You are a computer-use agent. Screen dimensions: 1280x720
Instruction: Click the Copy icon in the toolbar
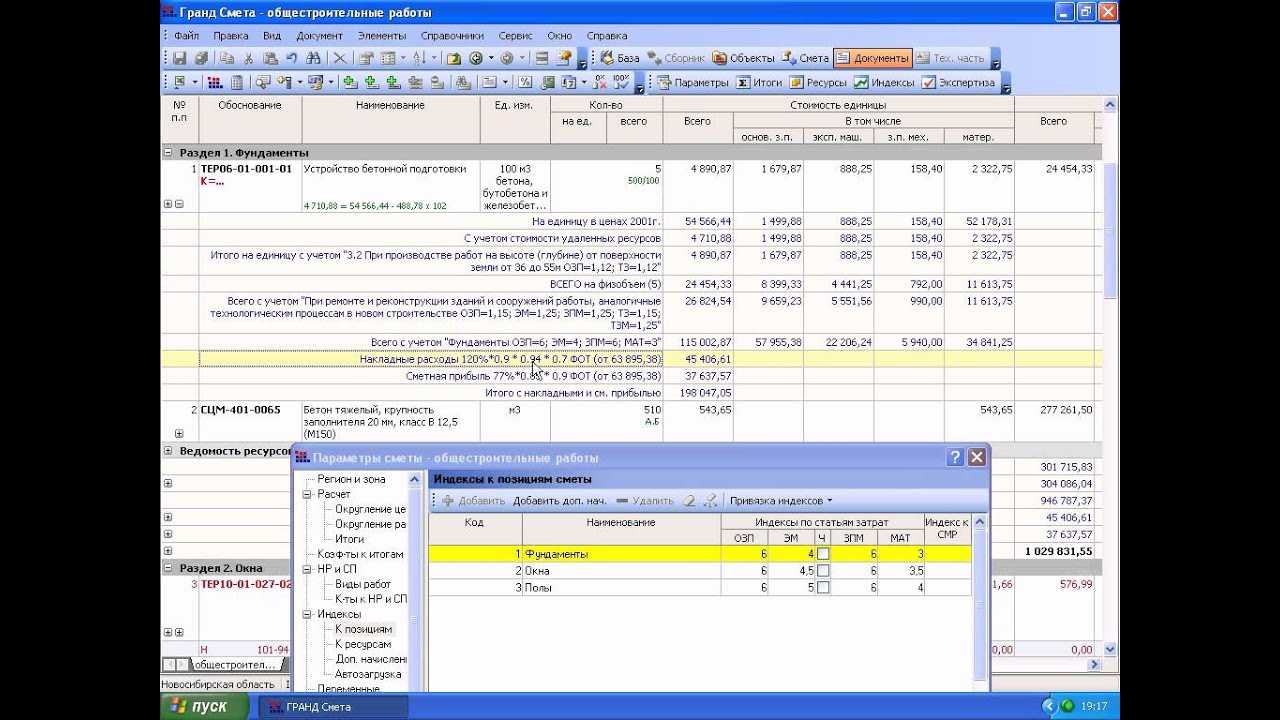(227, 58)
